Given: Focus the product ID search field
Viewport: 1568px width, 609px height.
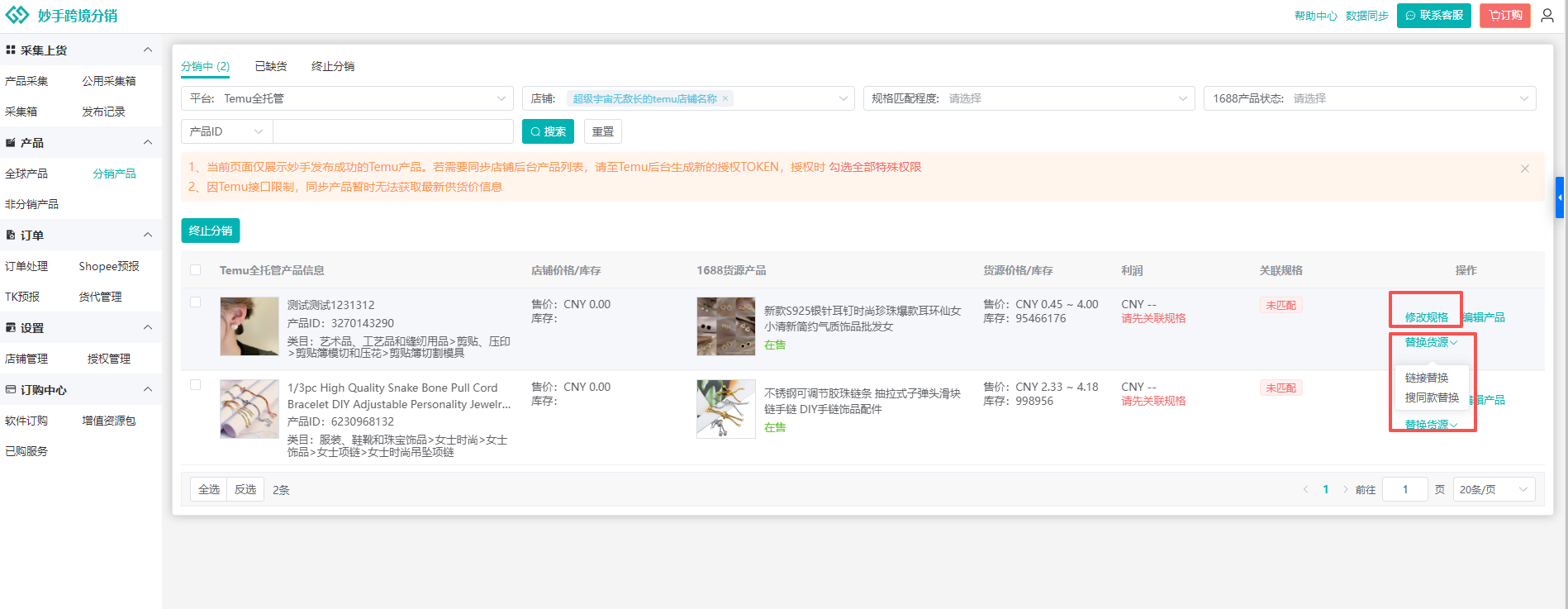Looking at the screenshot, I should click(393, 131).
